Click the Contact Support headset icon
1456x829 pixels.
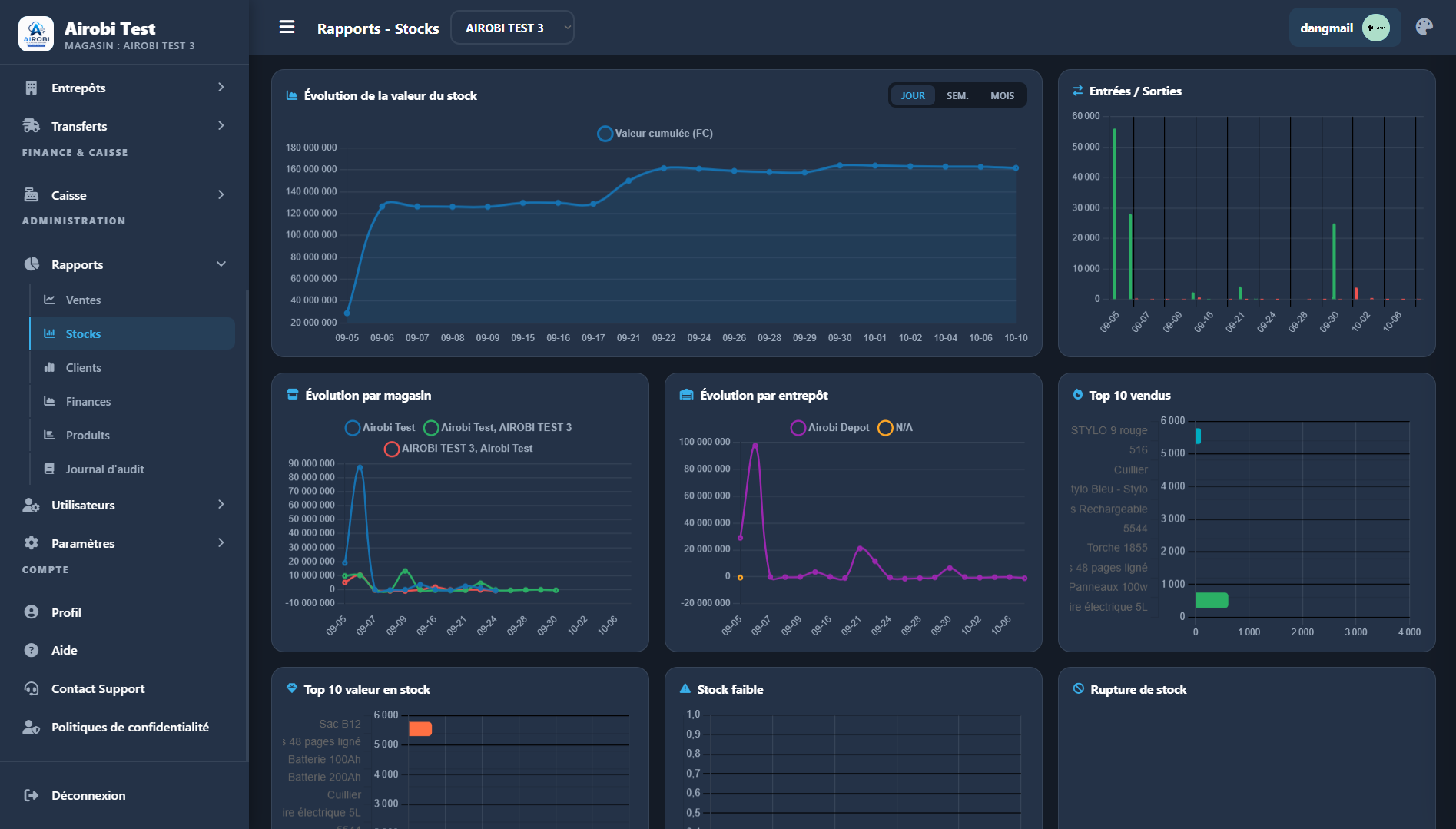click(32, 688)
